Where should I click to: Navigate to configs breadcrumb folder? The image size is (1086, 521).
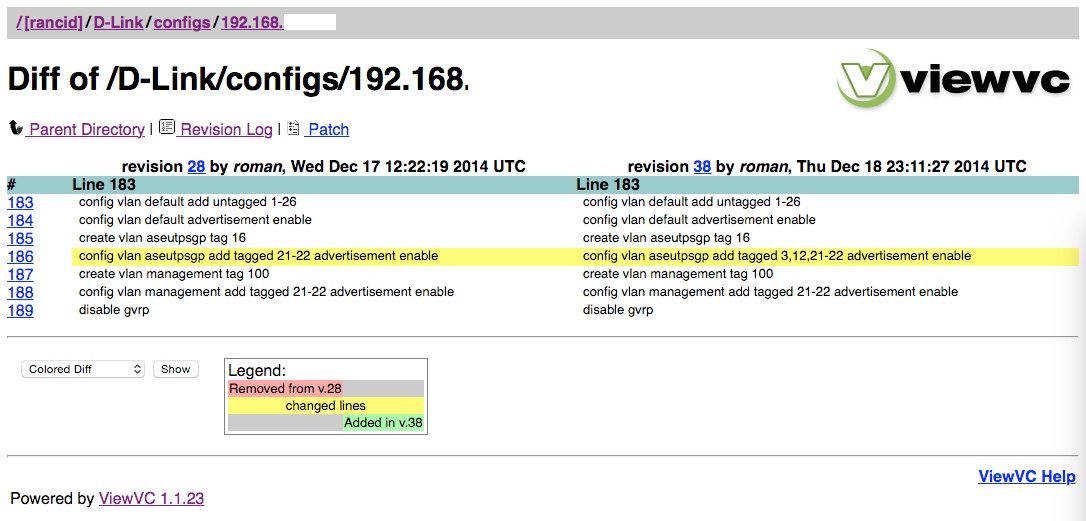pyautogui.click(x=182, y=22)
